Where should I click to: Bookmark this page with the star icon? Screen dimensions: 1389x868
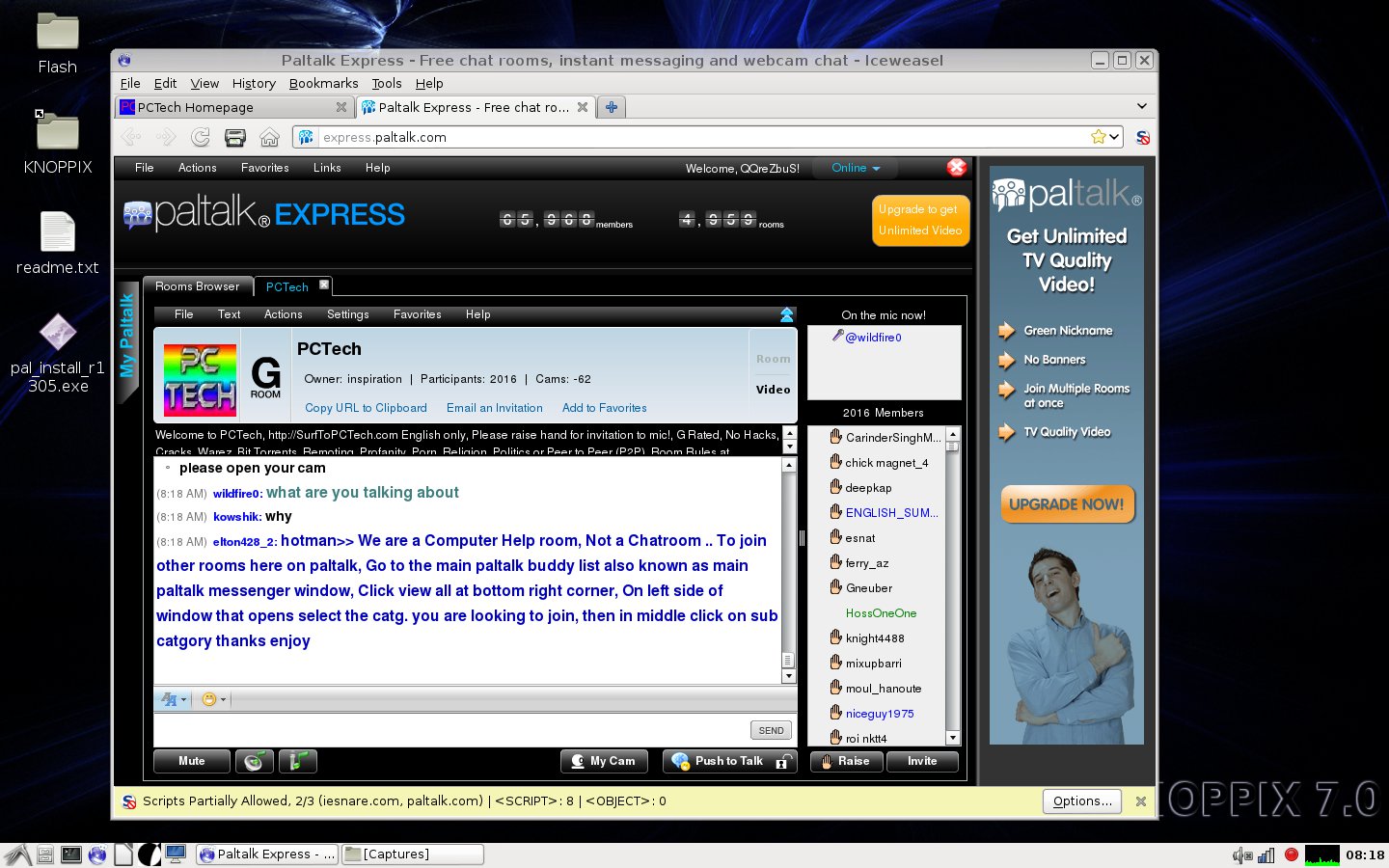pos(1098,137)
